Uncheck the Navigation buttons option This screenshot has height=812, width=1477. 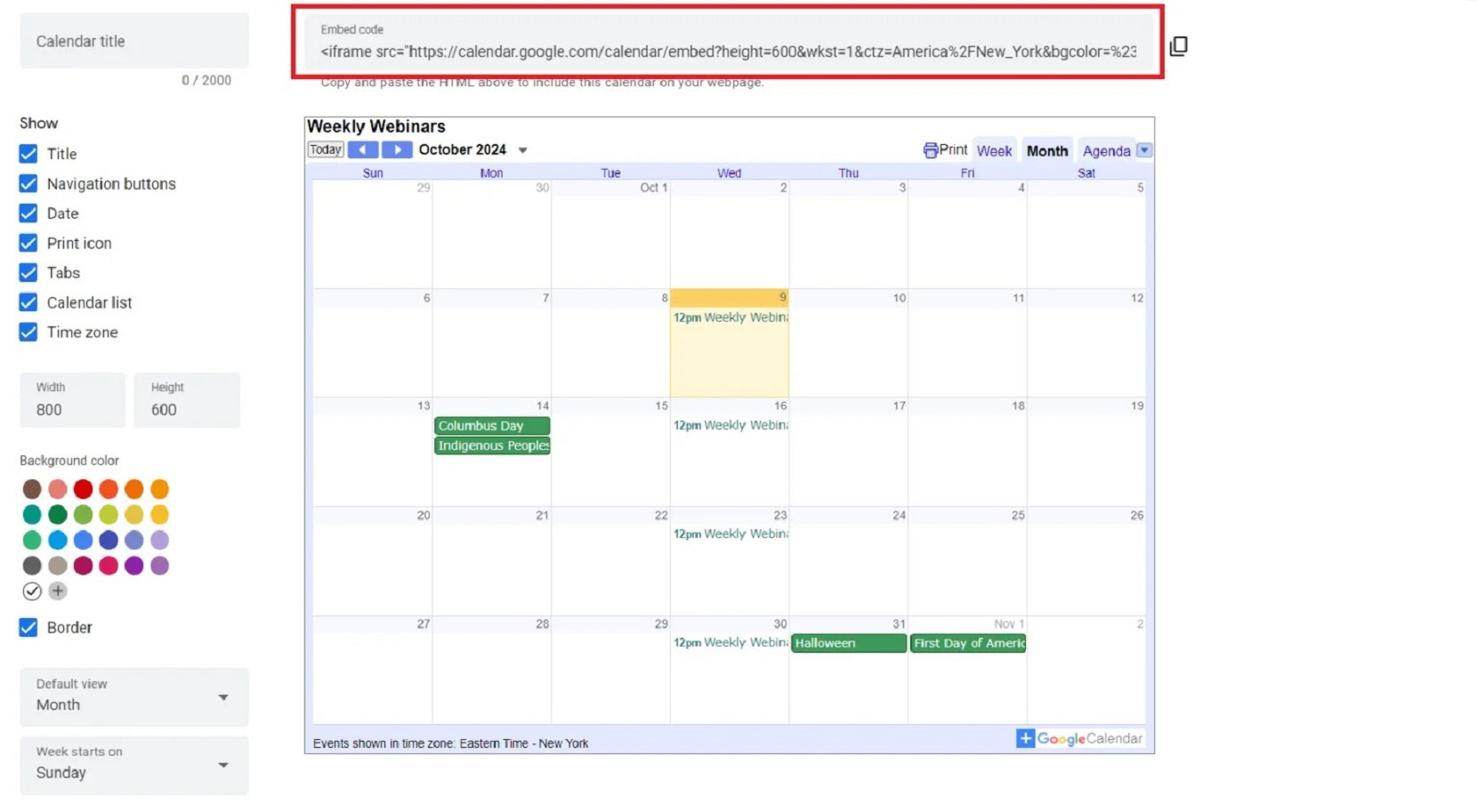[28, 183]
